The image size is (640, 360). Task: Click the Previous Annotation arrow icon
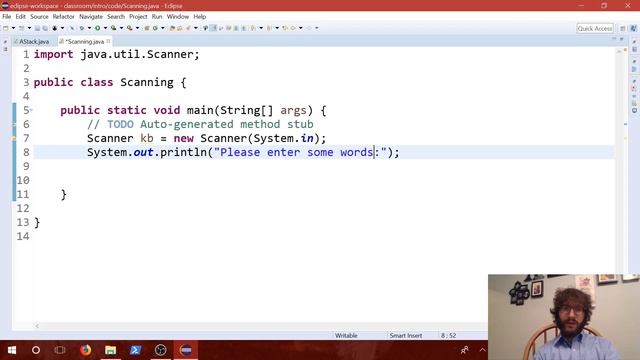pos(269,28)
